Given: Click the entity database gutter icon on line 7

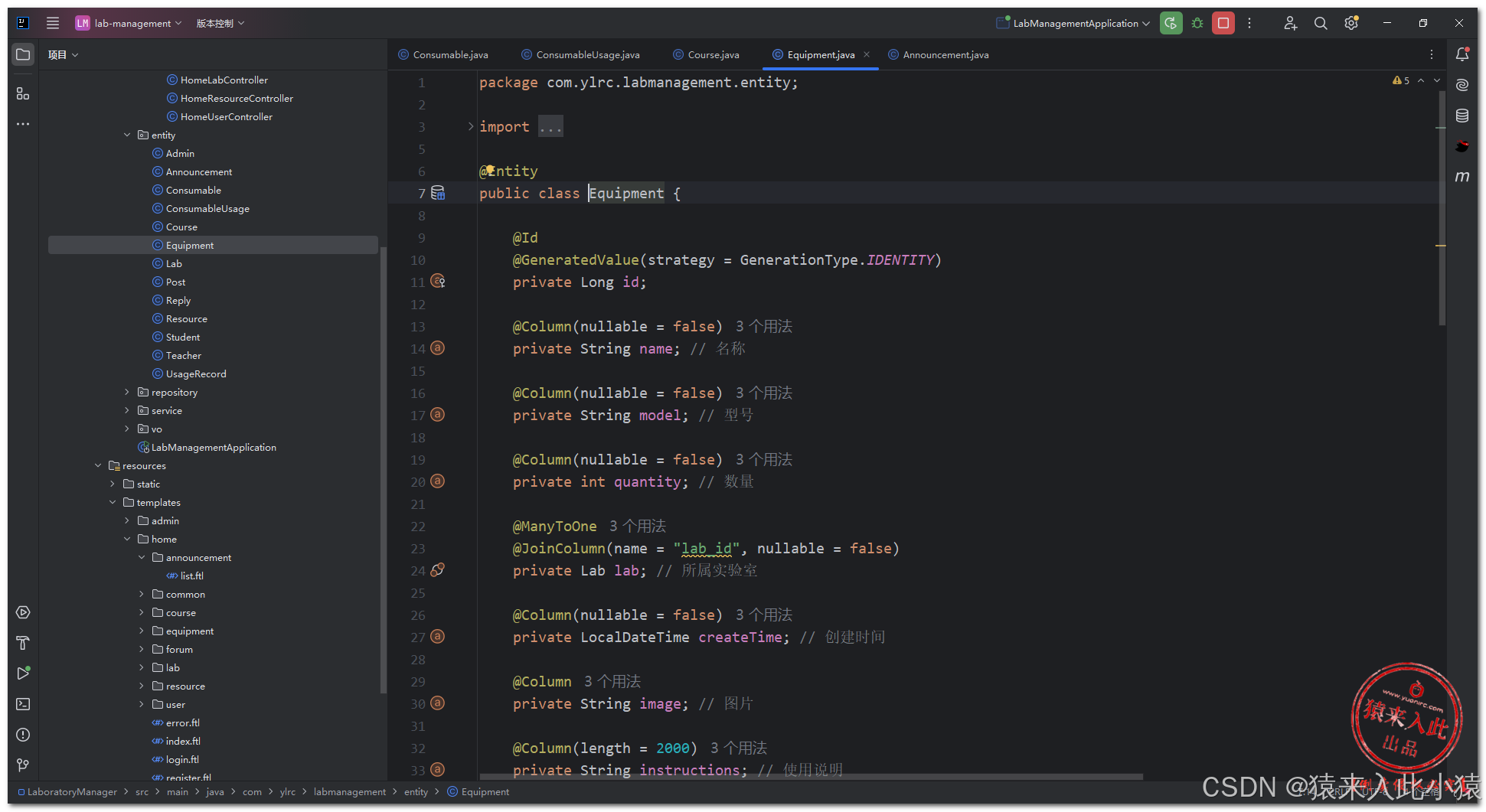Looking at the screenshot, I should click(x=438, y=193).
